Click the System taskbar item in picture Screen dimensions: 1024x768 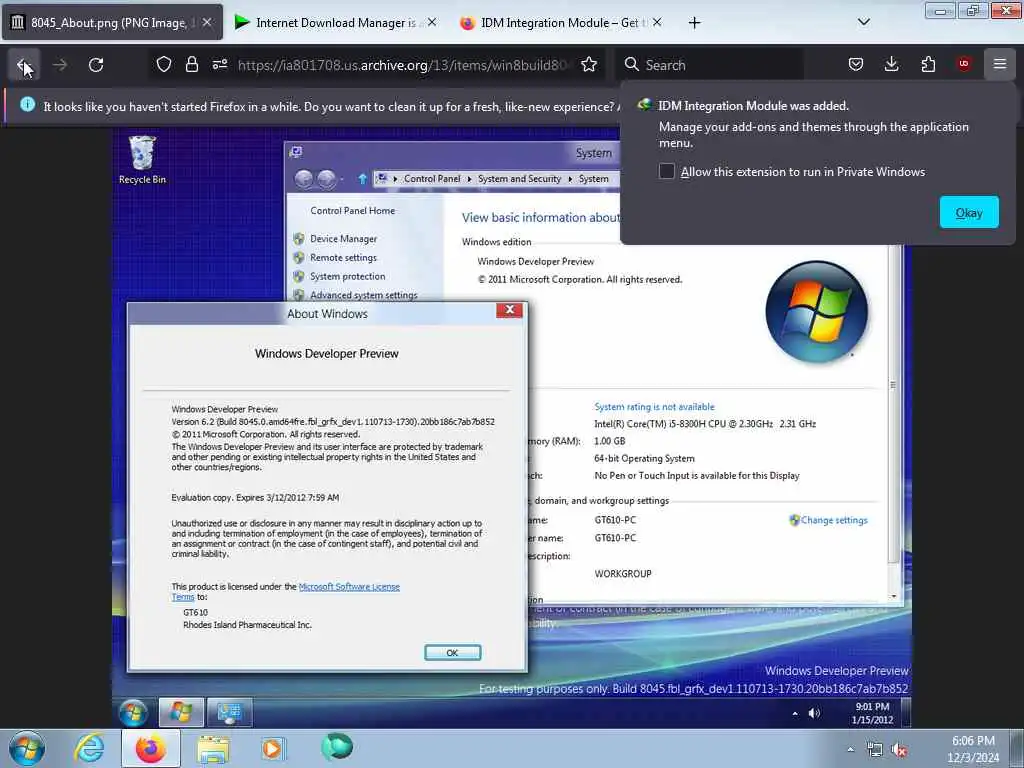pos(229,712)
